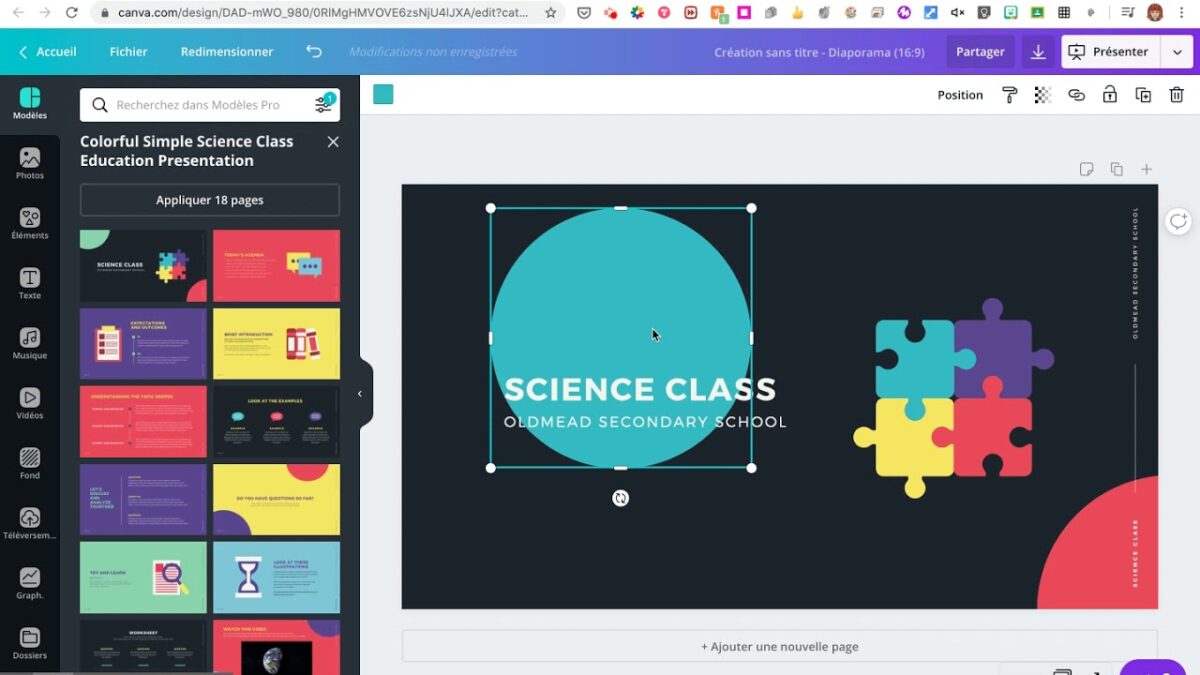Open the Texte panel
Viewport: 1200px width, 675px height.
30,283
